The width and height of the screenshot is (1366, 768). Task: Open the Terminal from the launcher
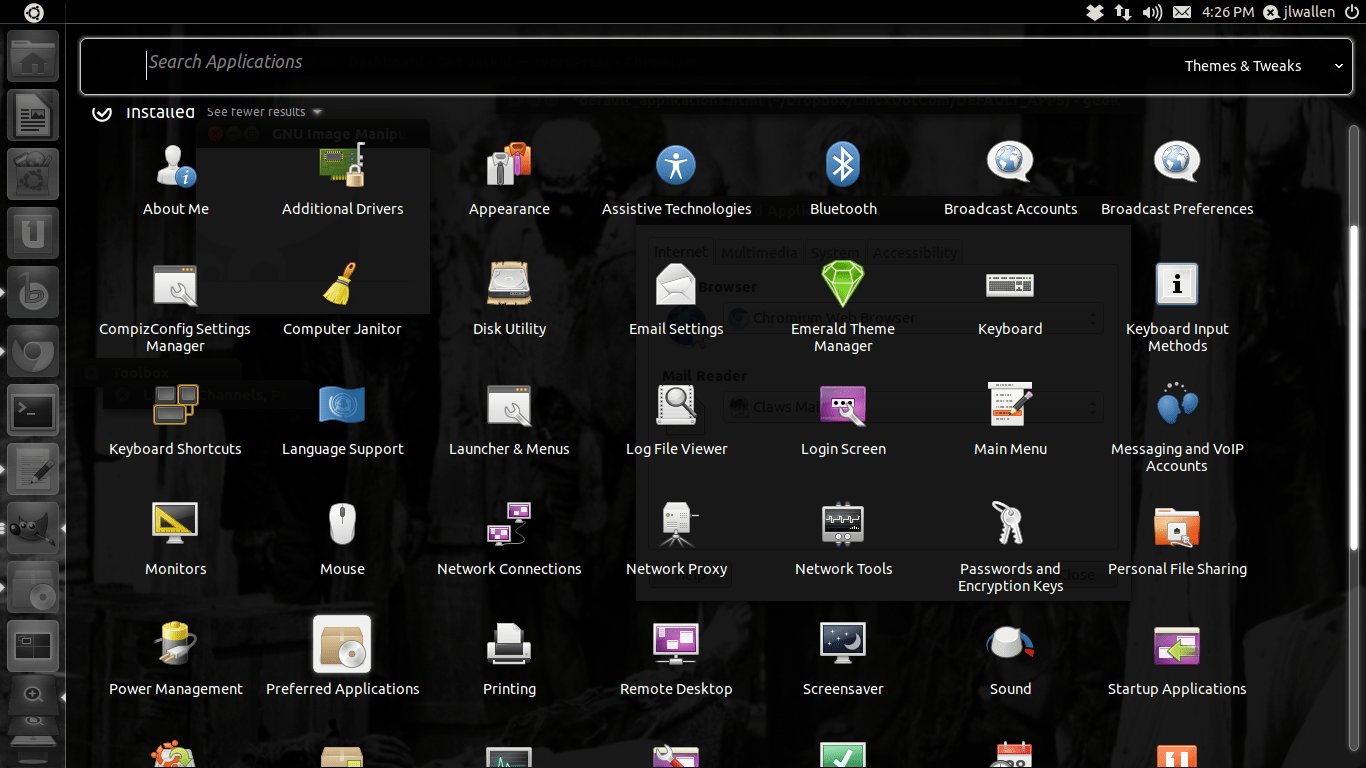pos(33,410)
